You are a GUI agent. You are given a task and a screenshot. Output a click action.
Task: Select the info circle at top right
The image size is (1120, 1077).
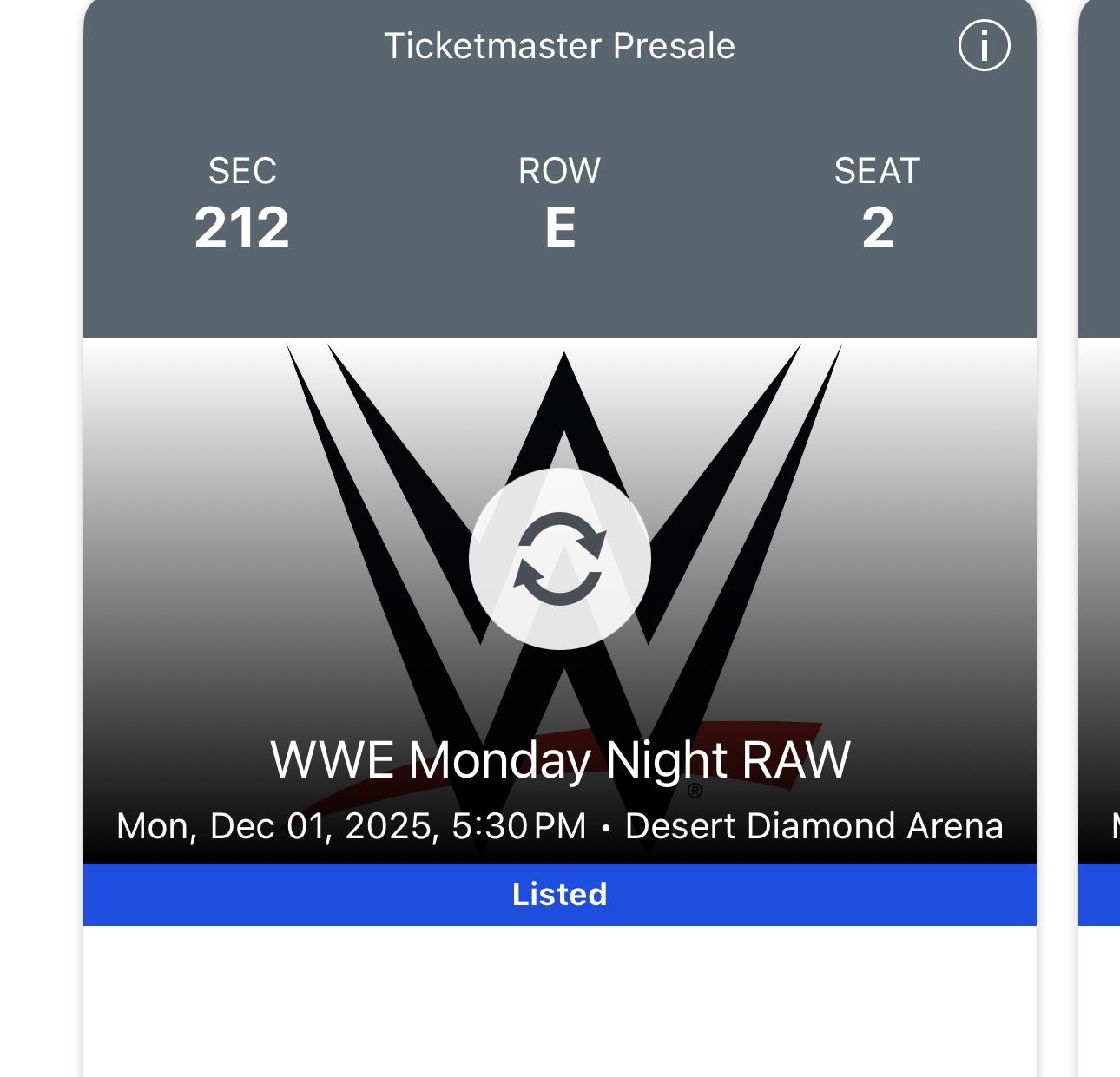985,45
